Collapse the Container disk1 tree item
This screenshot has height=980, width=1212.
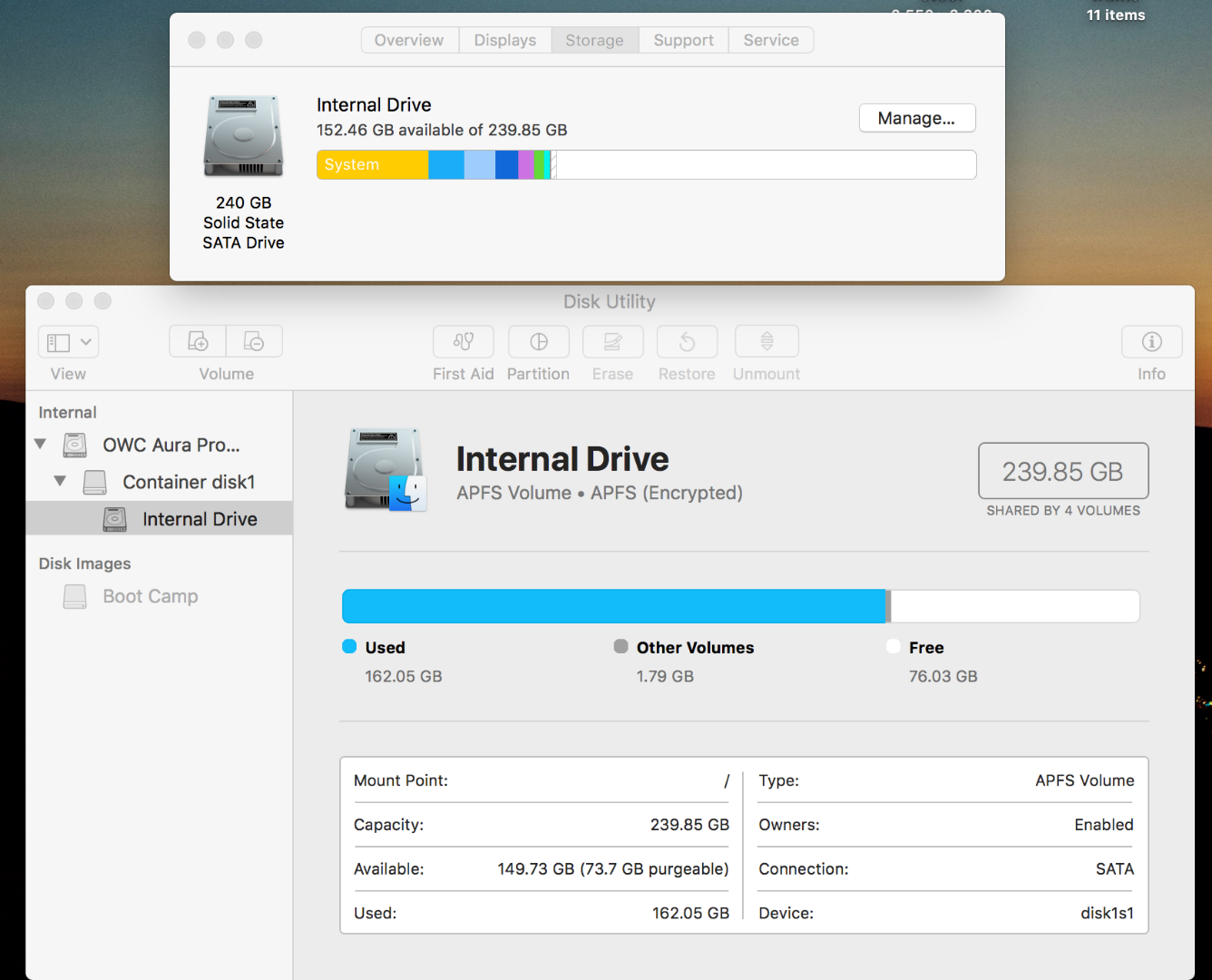coord(60,482)
